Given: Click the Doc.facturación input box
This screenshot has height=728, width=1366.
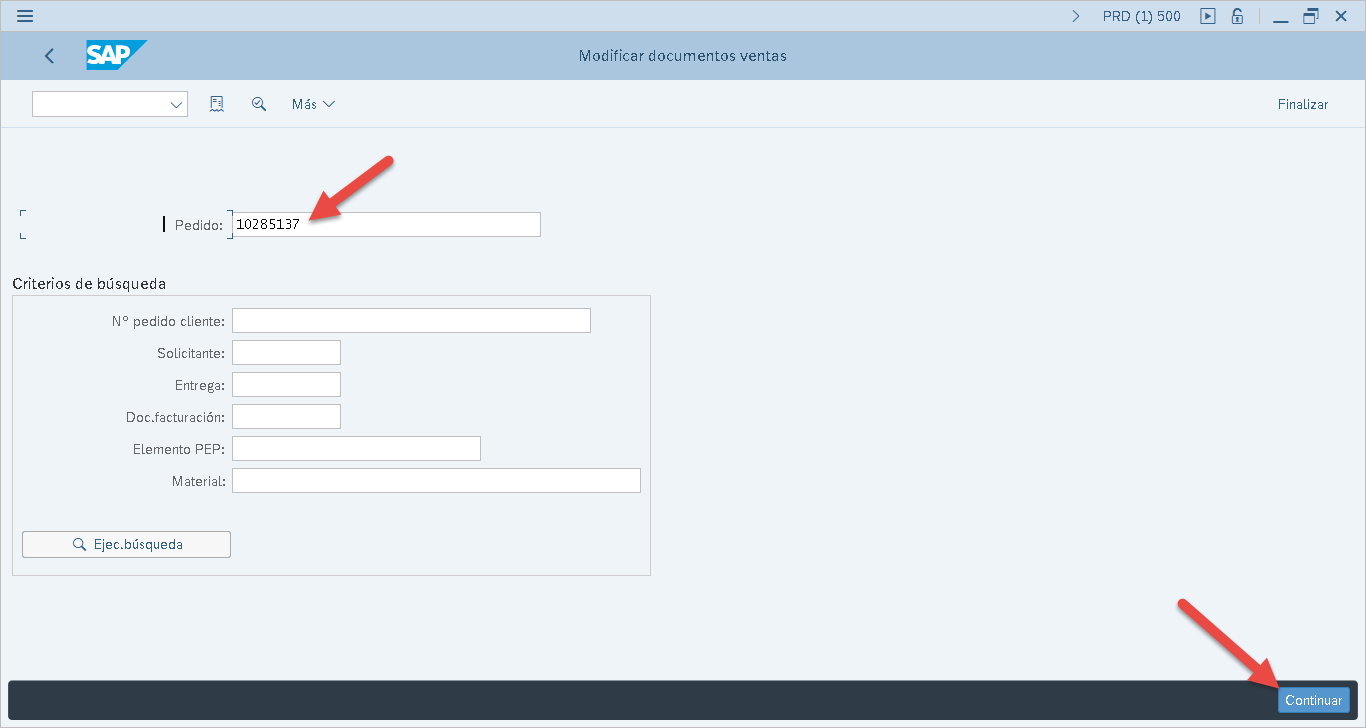Looking at the screenshot, I should click(286, 416).
